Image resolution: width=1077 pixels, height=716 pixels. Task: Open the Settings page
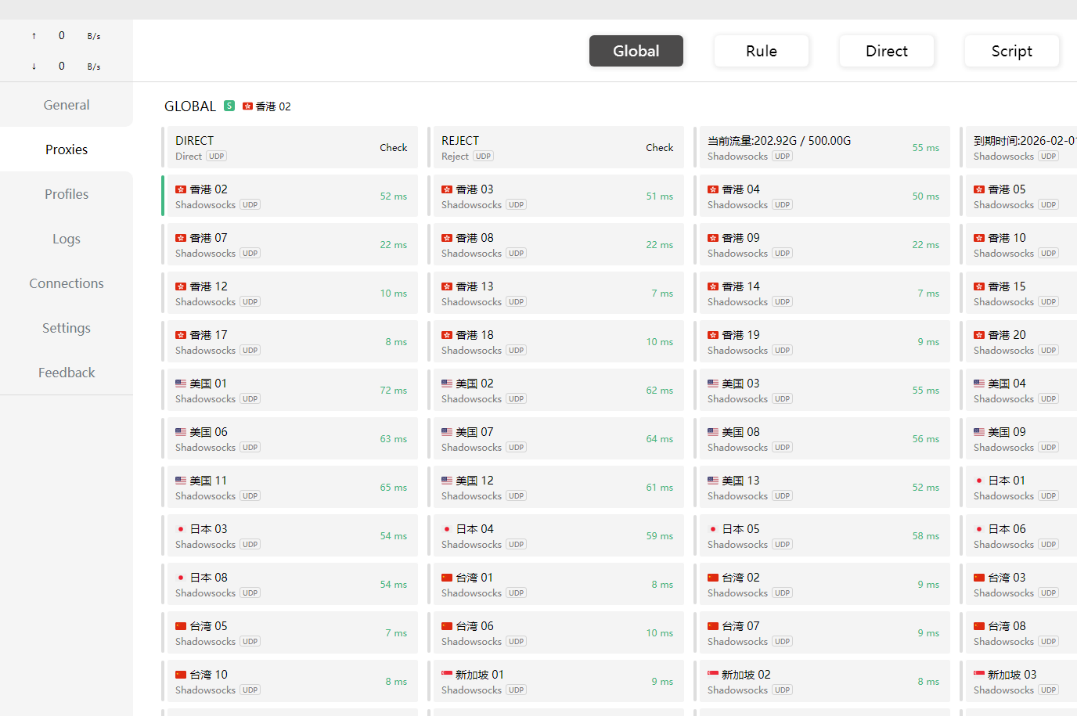click(x=66, y=328)
